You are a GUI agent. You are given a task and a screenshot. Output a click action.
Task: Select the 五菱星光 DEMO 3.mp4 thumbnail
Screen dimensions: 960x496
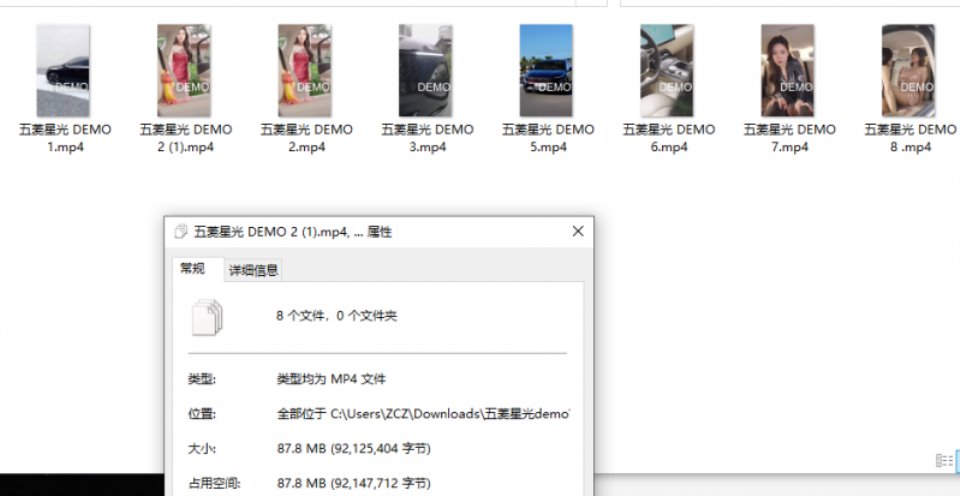(x=426, y=70)
